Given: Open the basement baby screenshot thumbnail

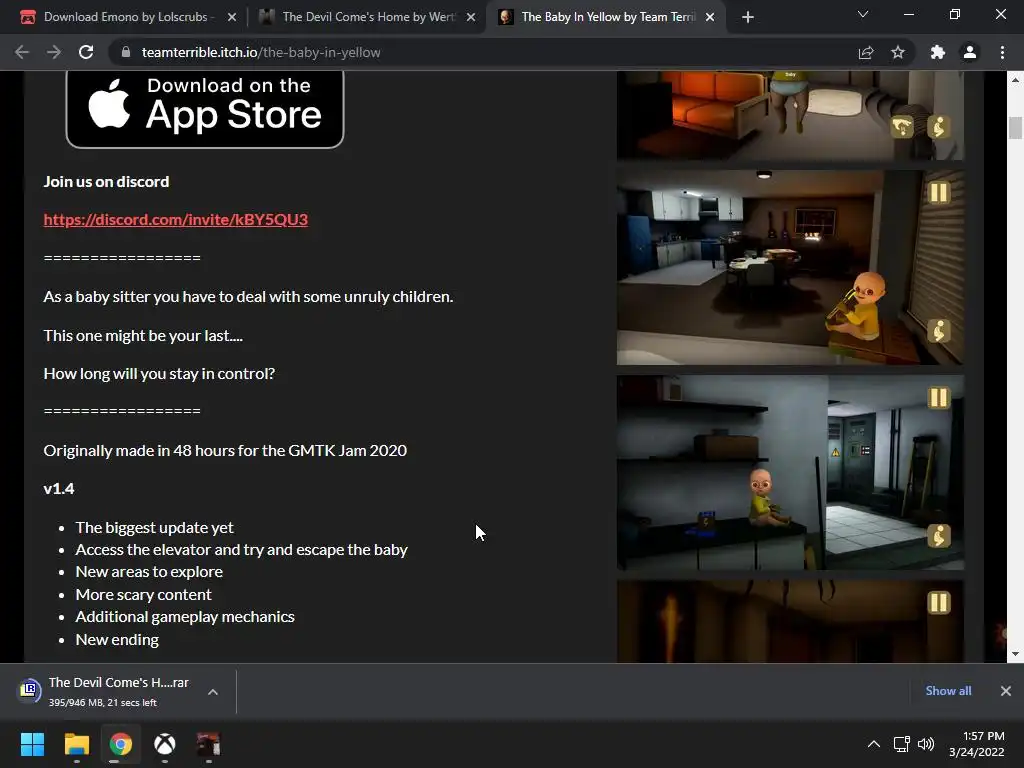Looking at the screenshot, I should pyautogui.click(x=790, y=472).
